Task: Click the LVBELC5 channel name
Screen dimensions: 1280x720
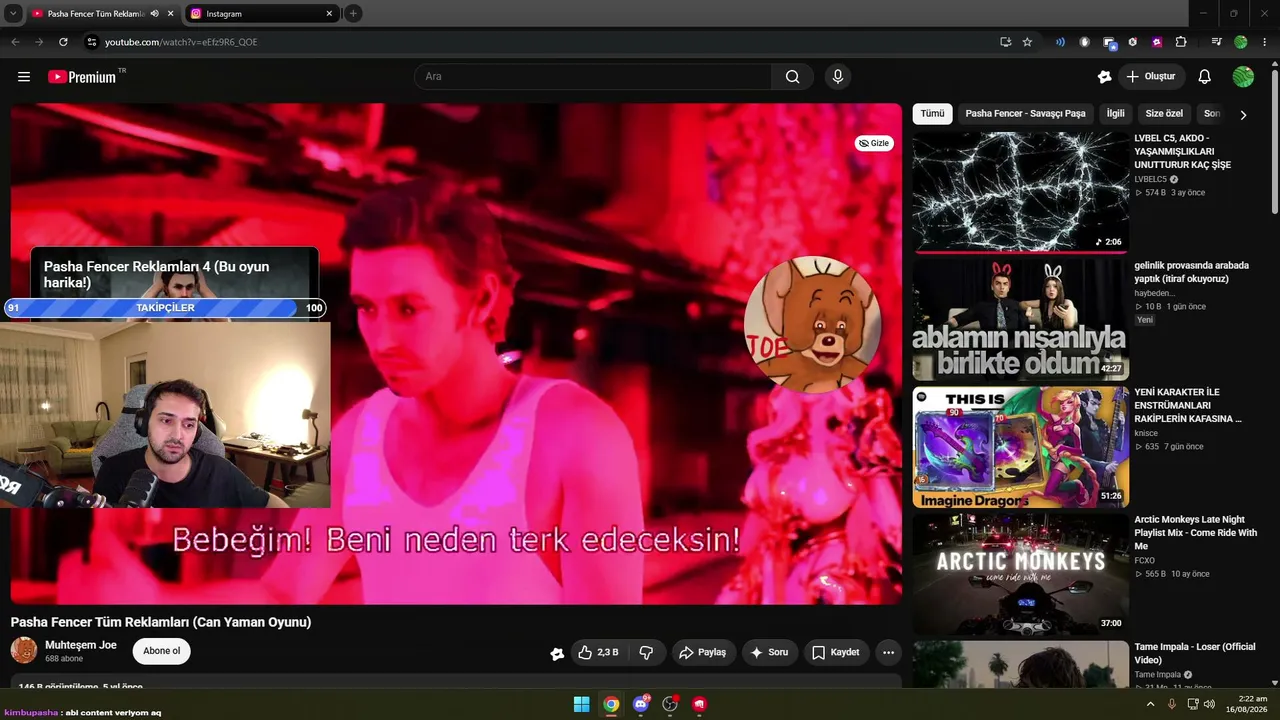Action: click(1151, 179)
